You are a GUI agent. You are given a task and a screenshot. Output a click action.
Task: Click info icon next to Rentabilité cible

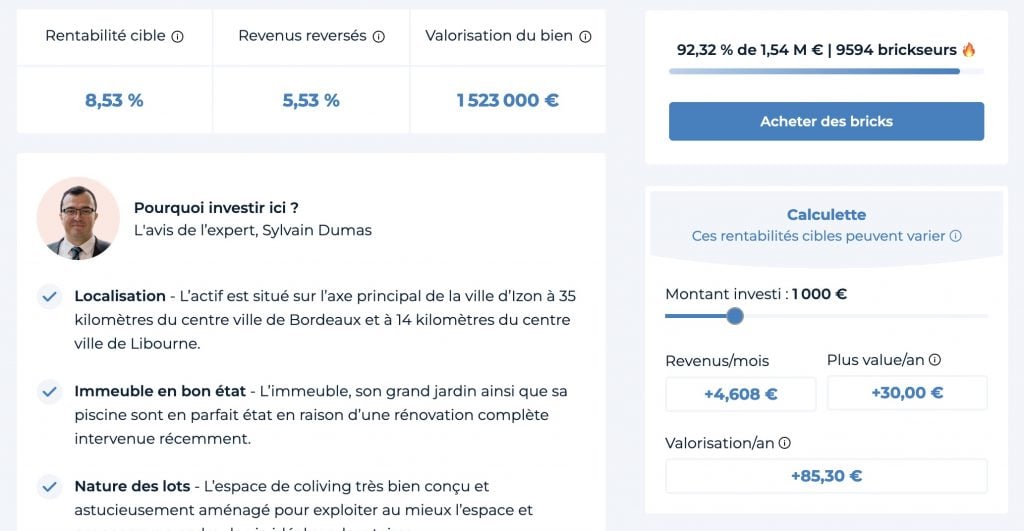[x=178, y=37]
